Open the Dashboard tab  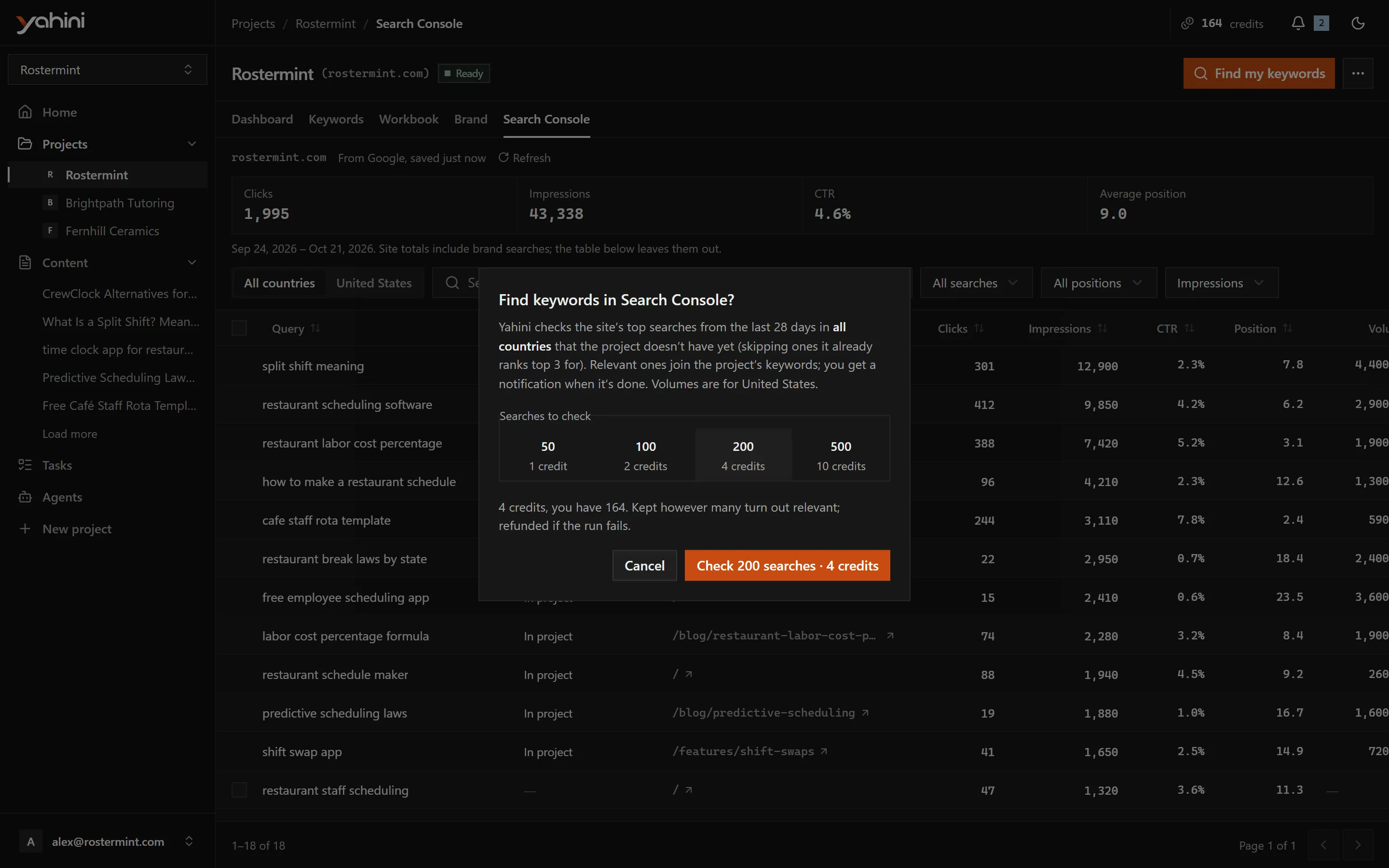pyautogui.click(x=262, y=119)
